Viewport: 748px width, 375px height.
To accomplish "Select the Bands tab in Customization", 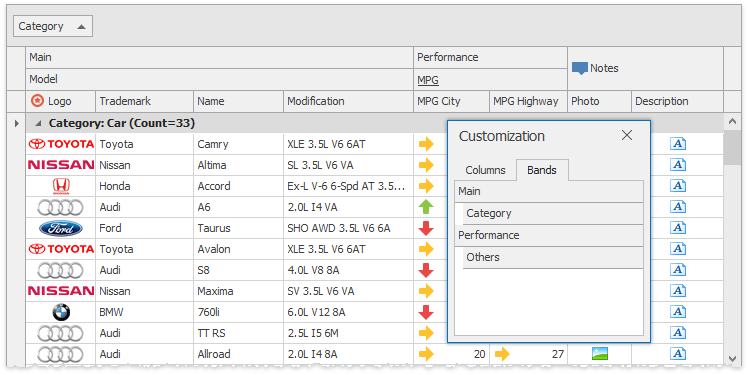I will pos(542,170).
